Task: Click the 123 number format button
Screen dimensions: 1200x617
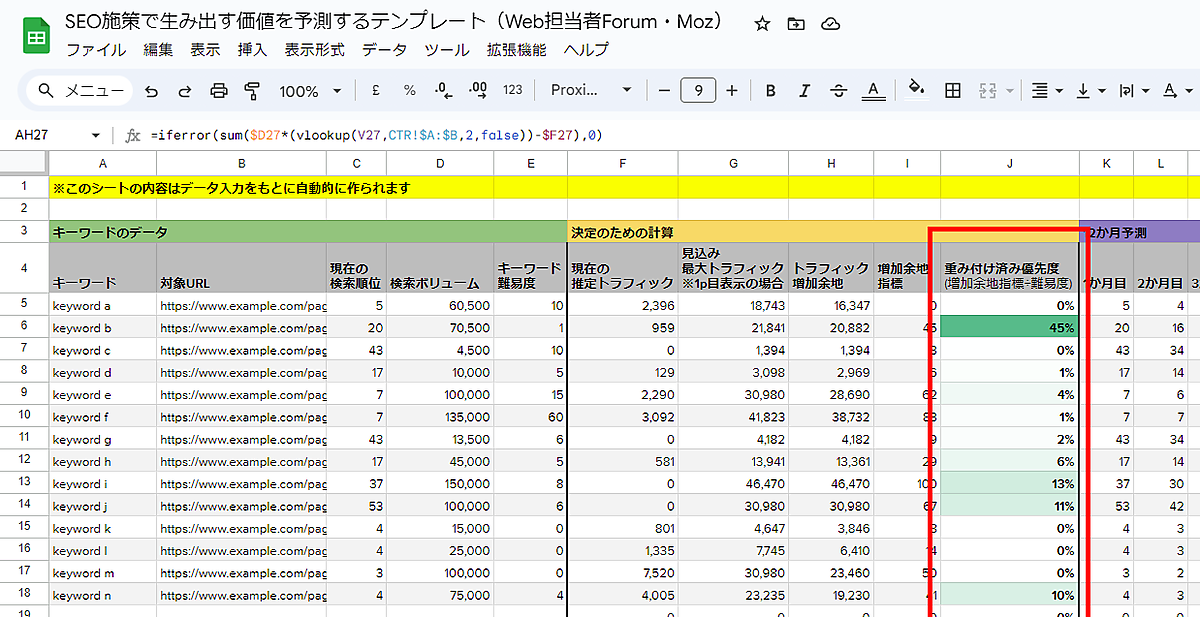Action: 512,91
